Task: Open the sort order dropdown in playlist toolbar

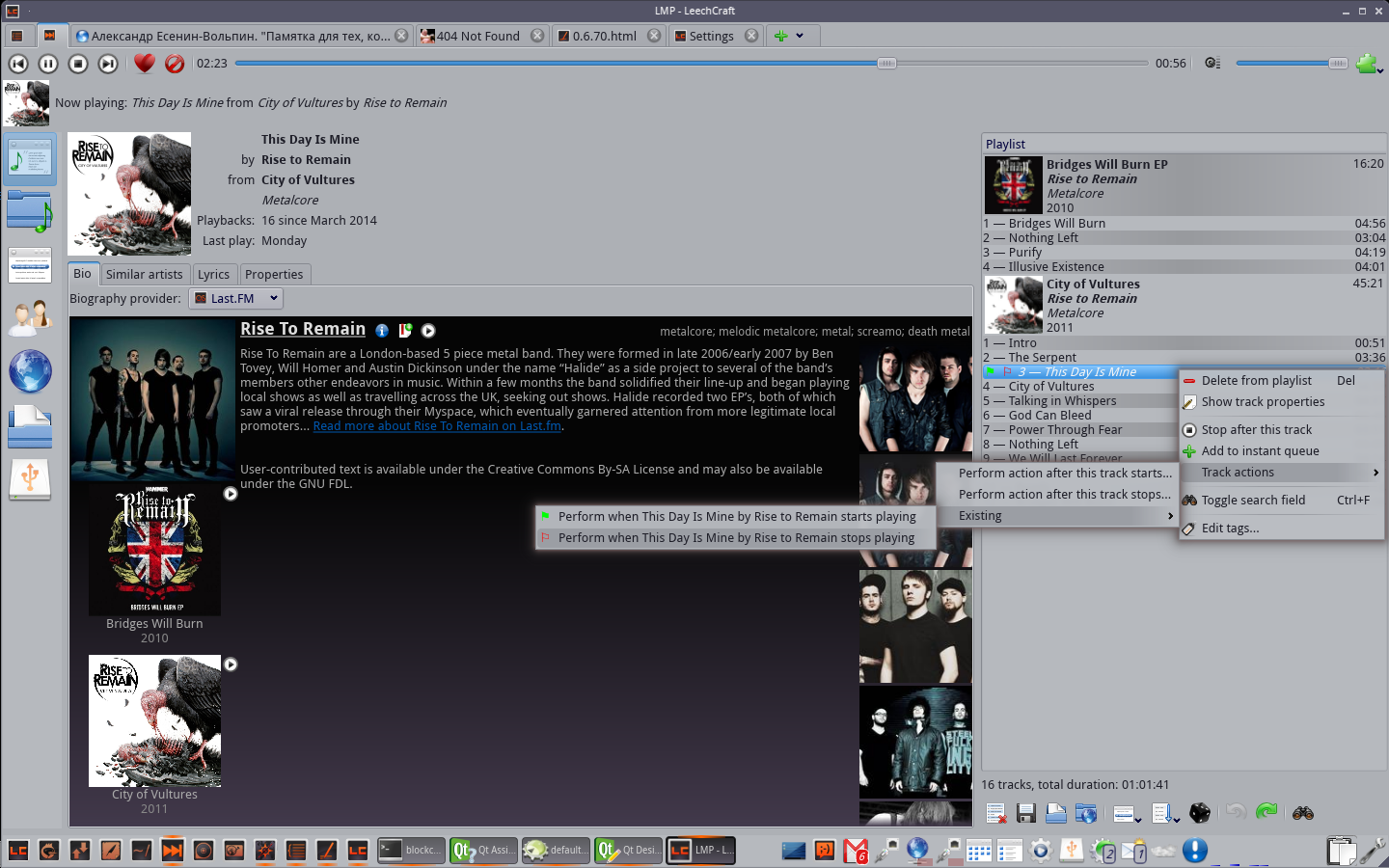Action: 1166,813
